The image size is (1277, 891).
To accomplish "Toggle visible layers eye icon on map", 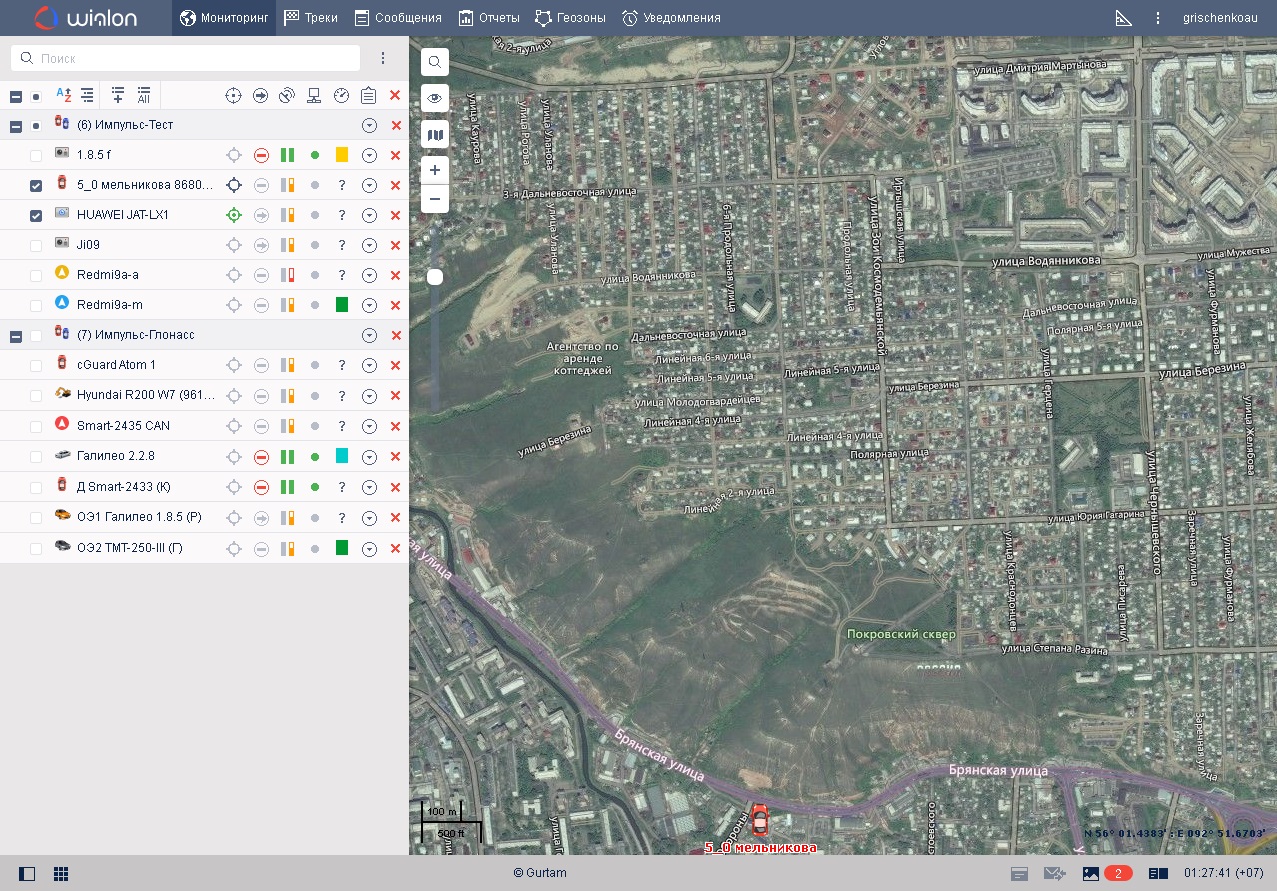I will [435, 98].
